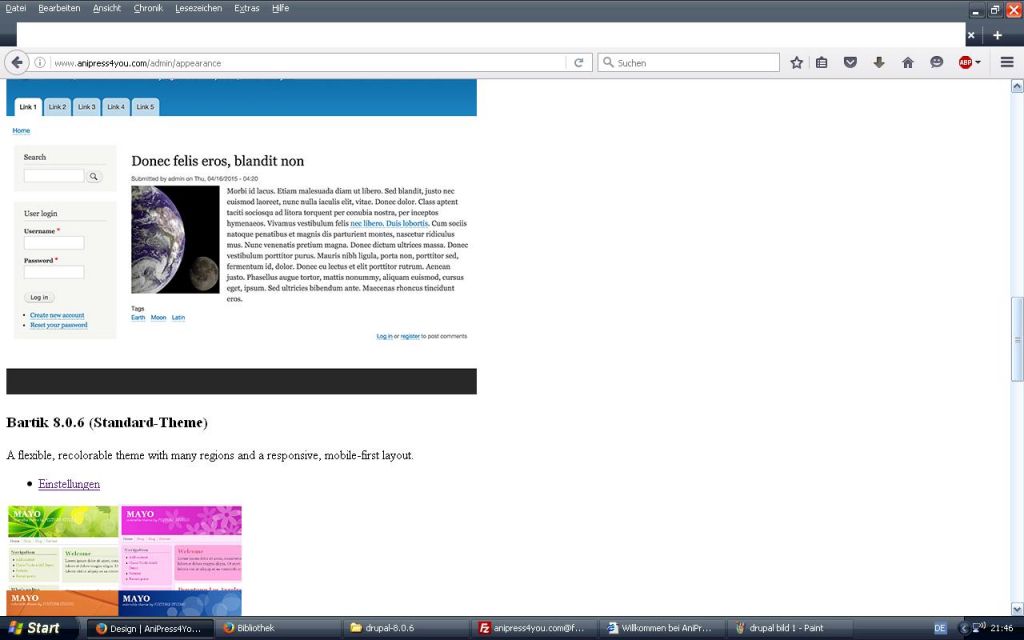The image size is (1024, 640).
Task: Click the Einstellungen link under Bartik
Action: click(69, 484)
